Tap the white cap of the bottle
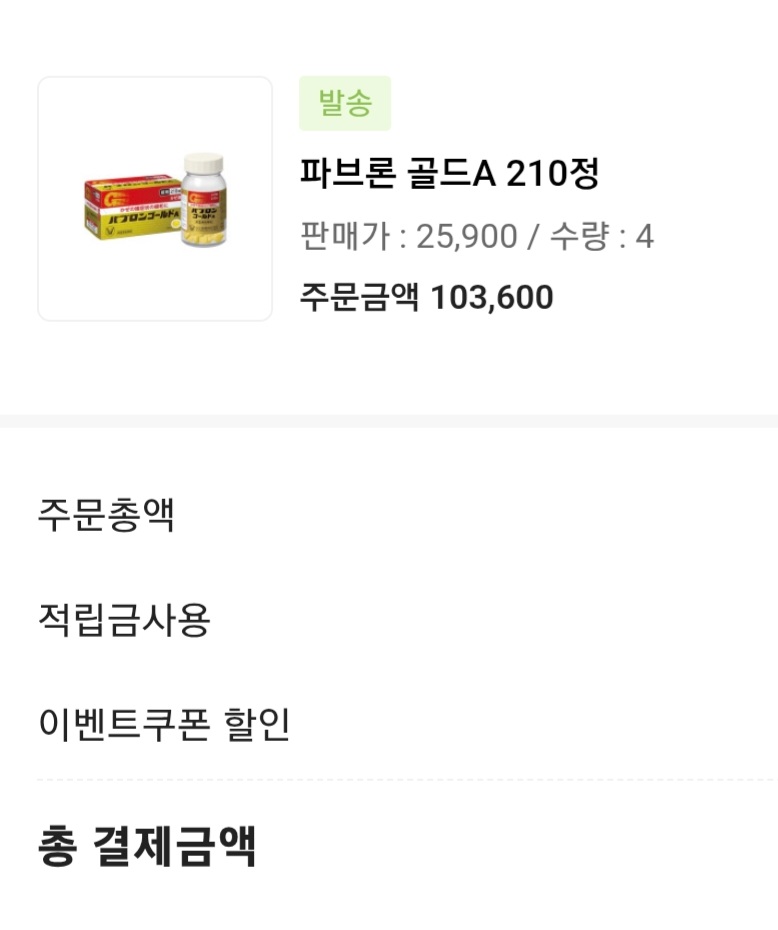 click(204, 164)
